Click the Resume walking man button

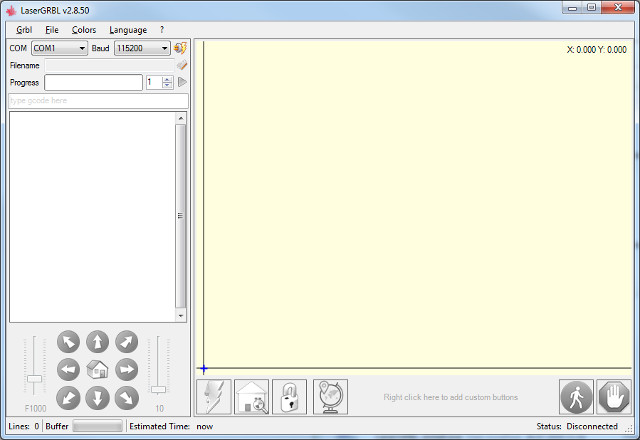point(576,397)
